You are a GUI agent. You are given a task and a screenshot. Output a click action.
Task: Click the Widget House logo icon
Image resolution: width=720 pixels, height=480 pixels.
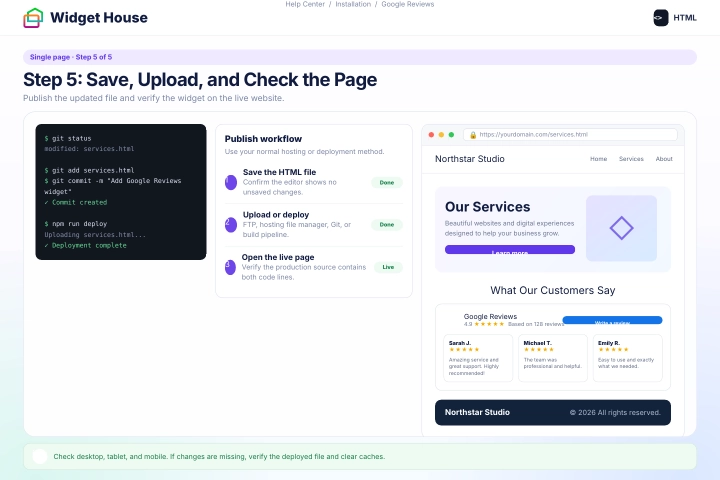(x=33, y=18)
